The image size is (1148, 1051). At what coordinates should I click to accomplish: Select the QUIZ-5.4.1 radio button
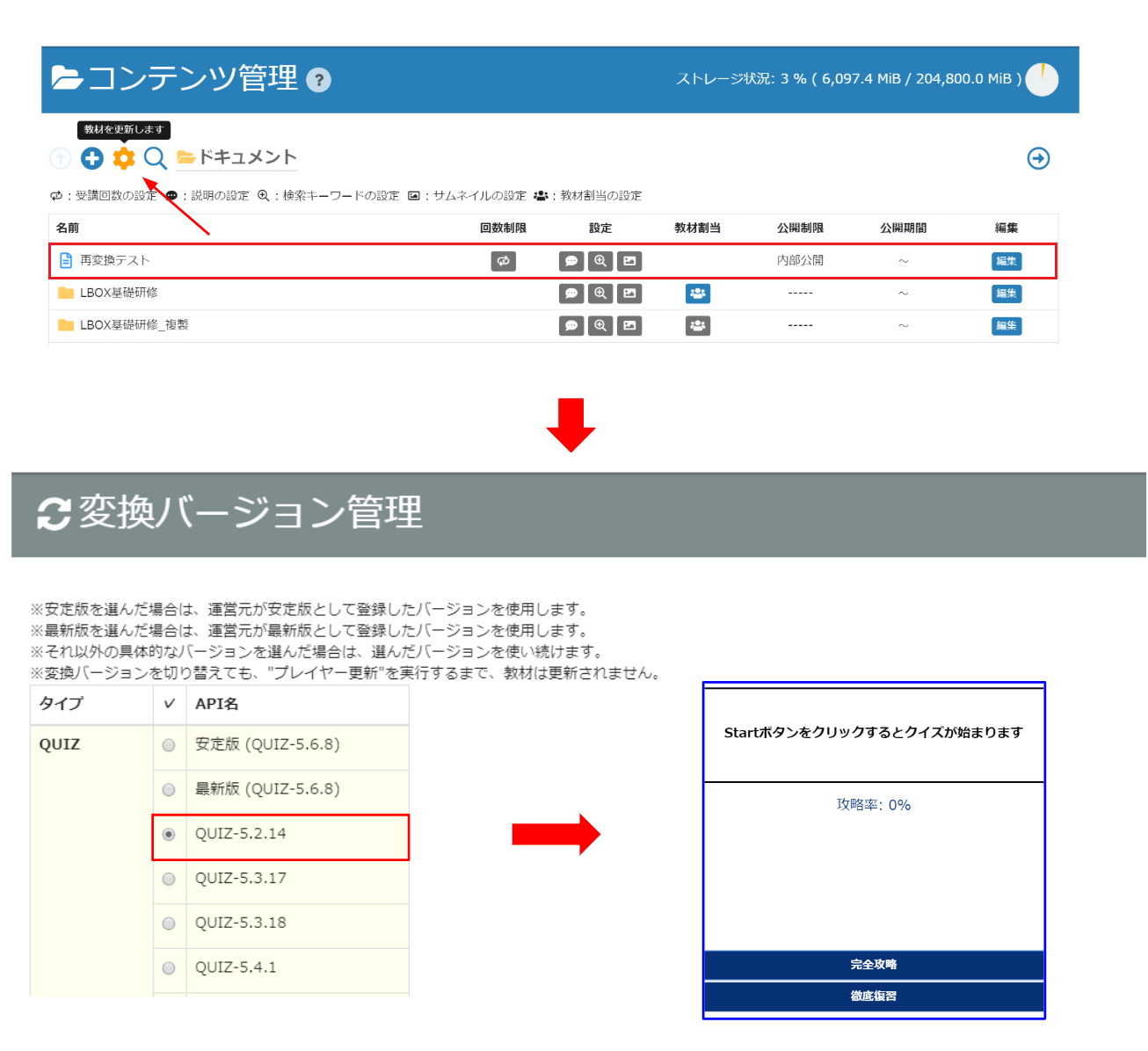(x=169, y=968)
